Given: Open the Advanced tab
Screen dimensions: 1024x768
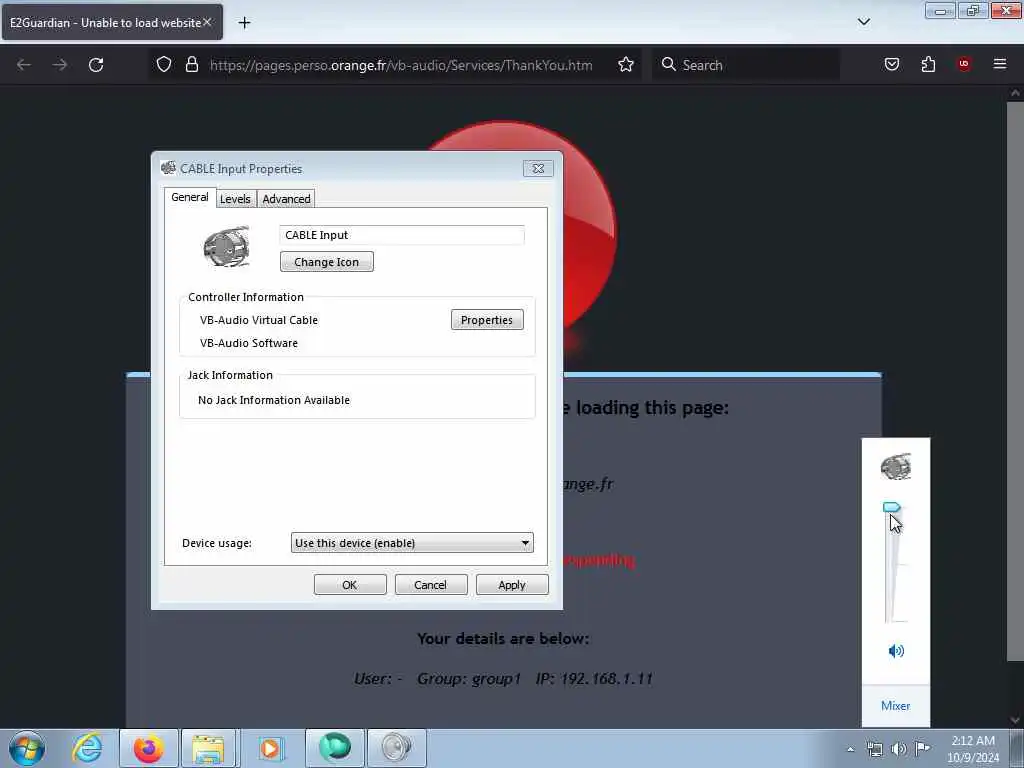Looking at the screenshot, I should 286,199.
